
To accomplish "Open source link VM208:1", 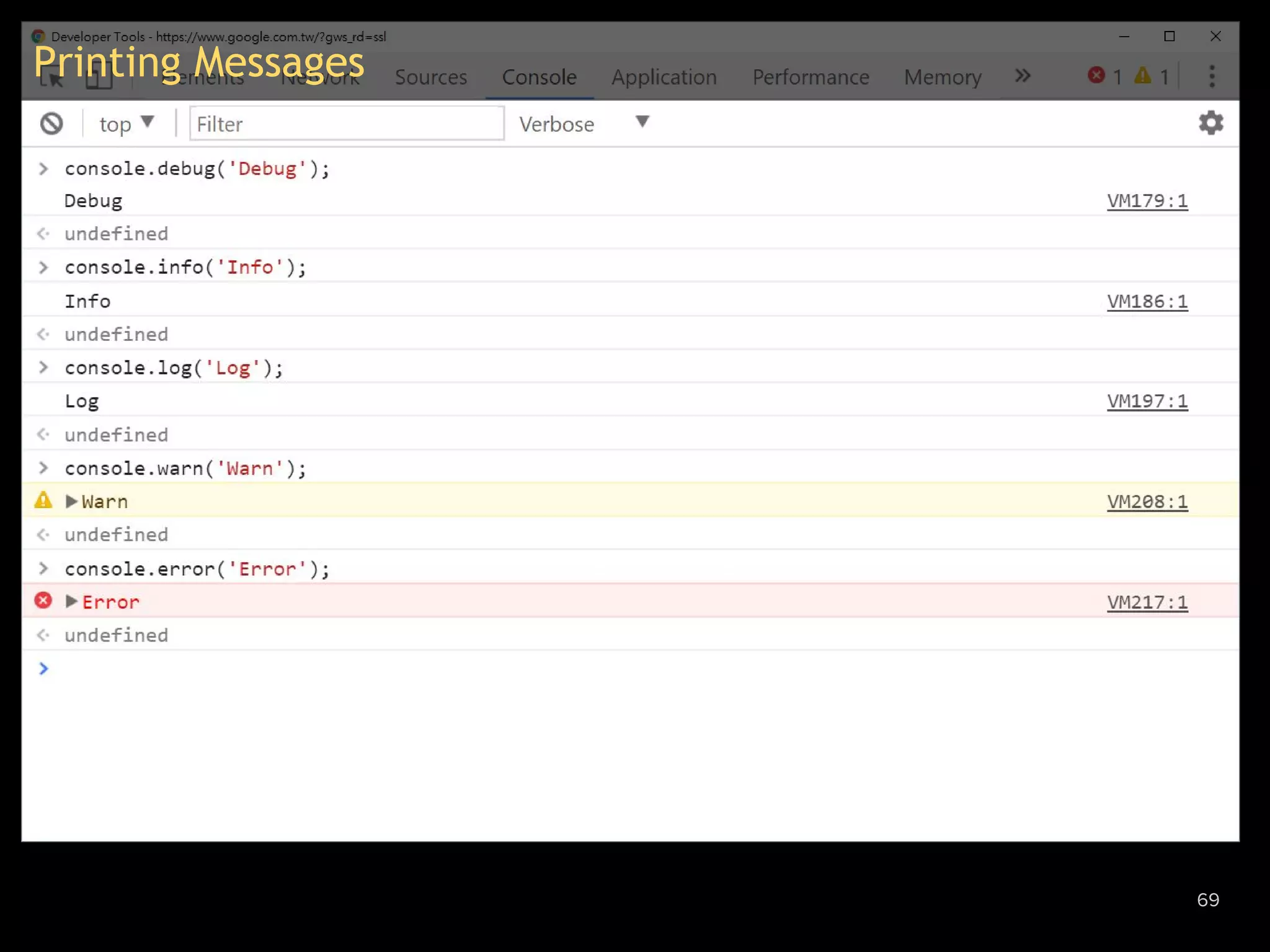I will point(1147,501).
